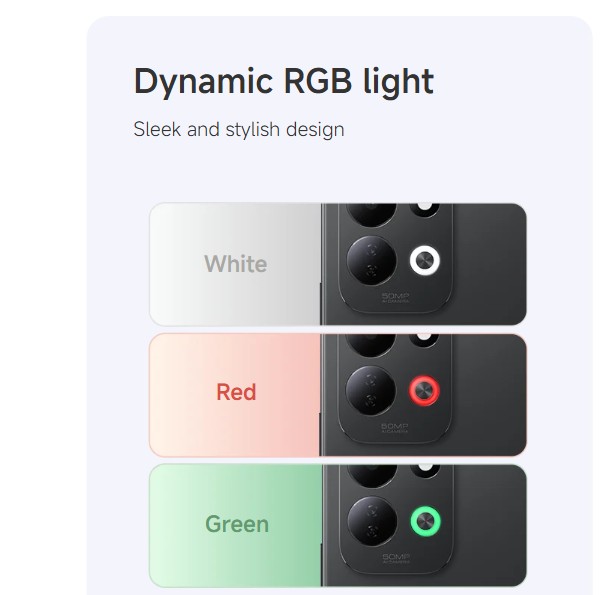Screen dimensions: 600x595
Task: Select the White color label
Action: 236,264
